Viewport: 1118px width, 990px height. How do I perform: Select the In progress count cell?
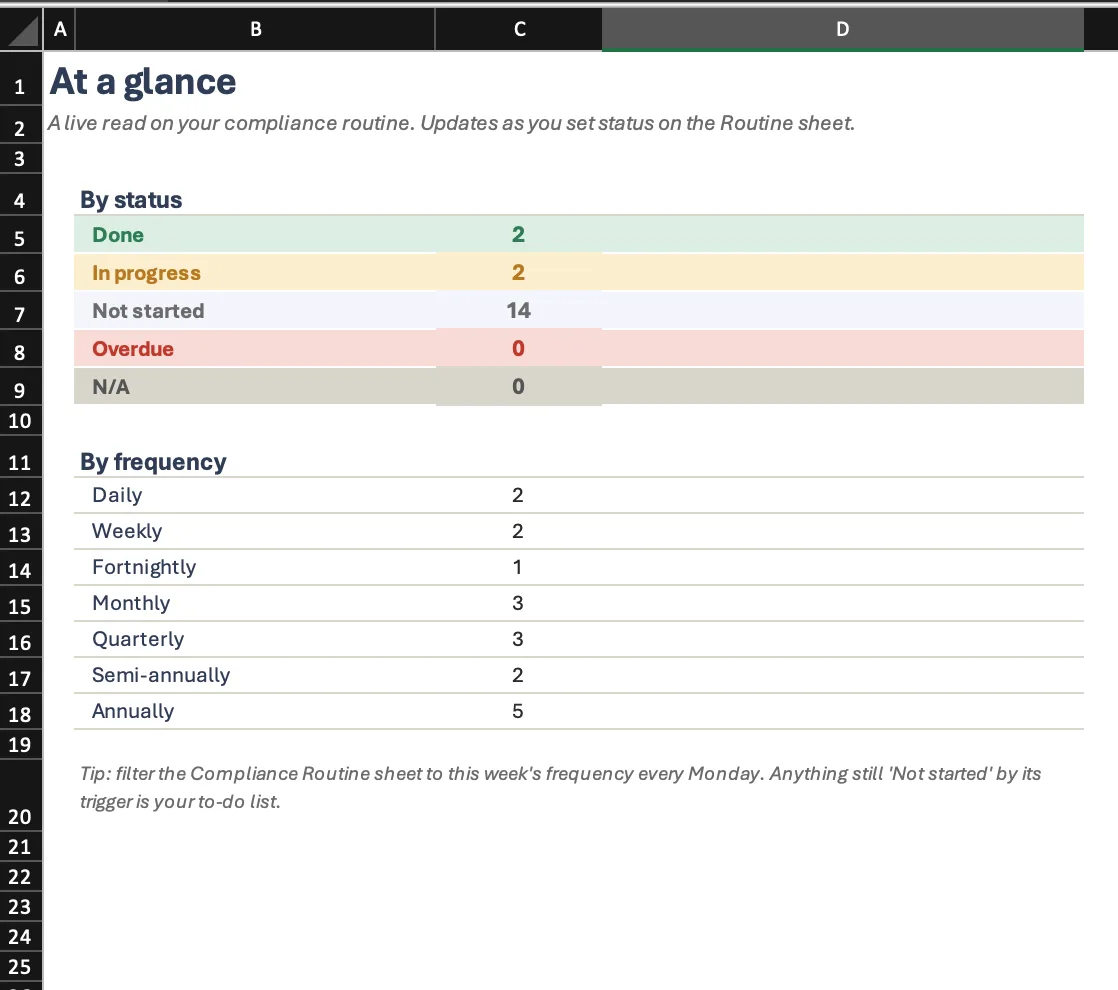click(518, 272)
